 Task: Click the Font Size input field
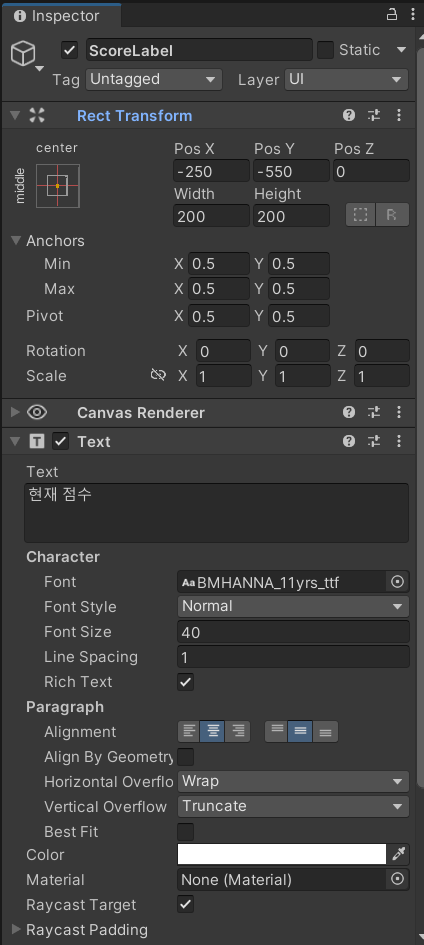point(293,632)
